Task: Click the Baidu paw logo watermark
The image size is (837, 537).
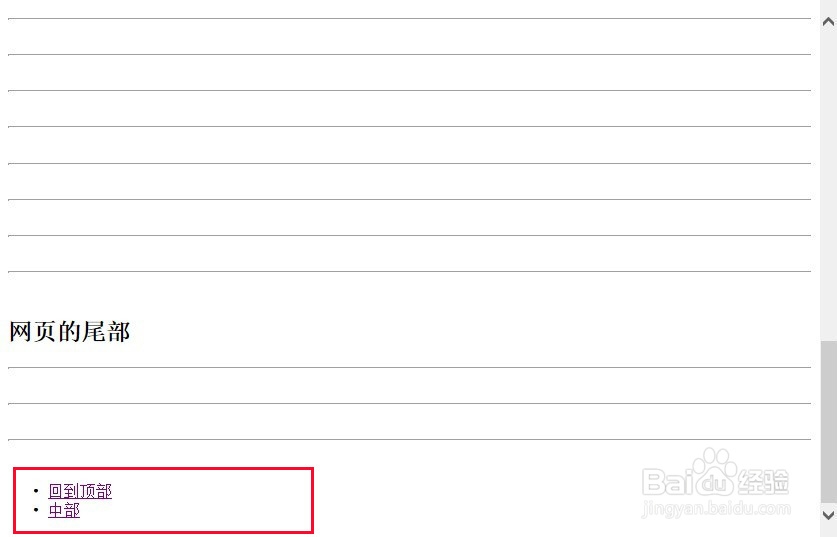Action: pyautogui.click(x=713, y=471)
